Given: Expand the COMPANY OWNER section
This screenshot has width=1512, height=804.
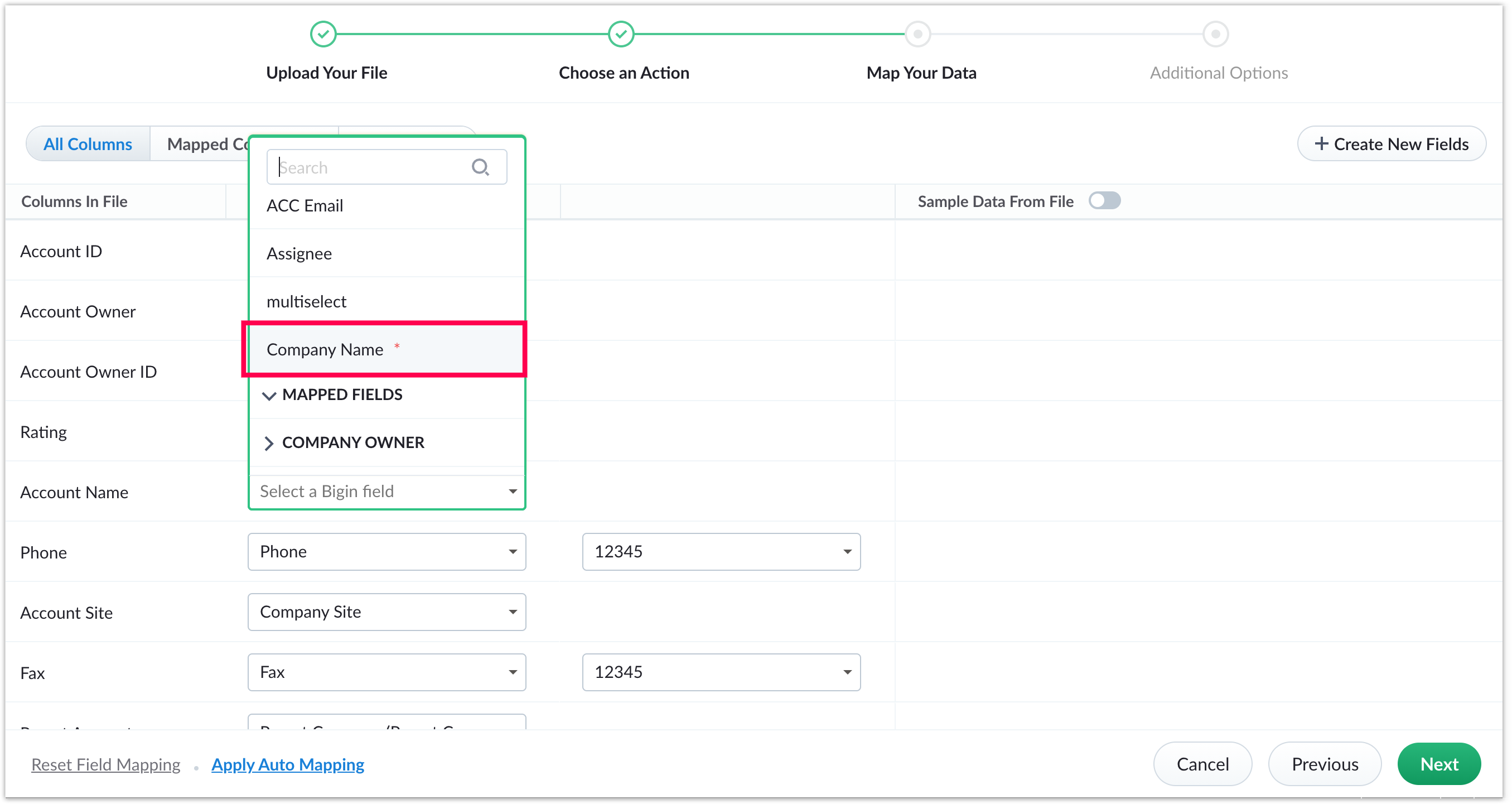Looking at the screenshot, I should pyautogui.click(x=269, y=444).
